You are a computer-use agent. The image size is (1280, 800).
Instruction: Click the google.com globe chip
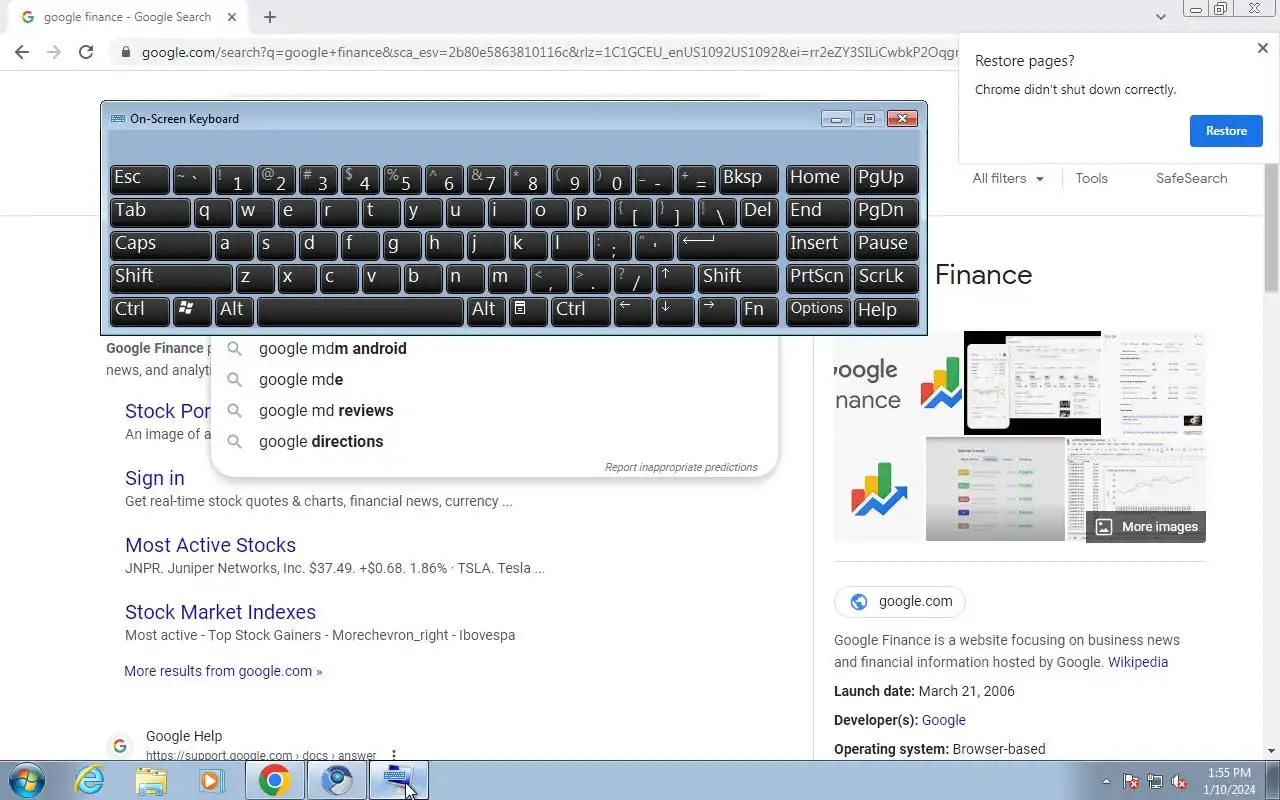[900, 602]
